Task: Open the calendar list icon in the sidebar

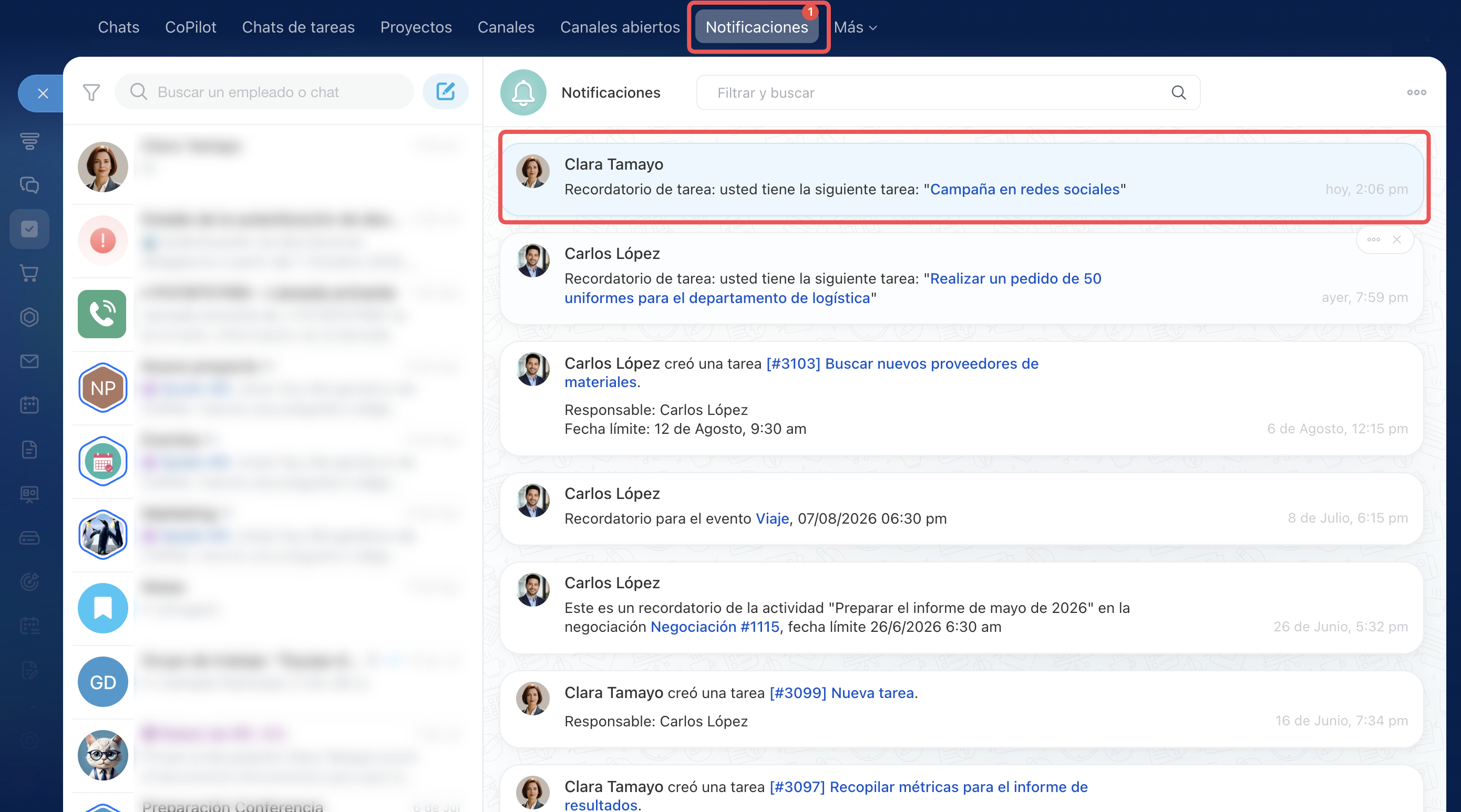Action: (29, 626)
